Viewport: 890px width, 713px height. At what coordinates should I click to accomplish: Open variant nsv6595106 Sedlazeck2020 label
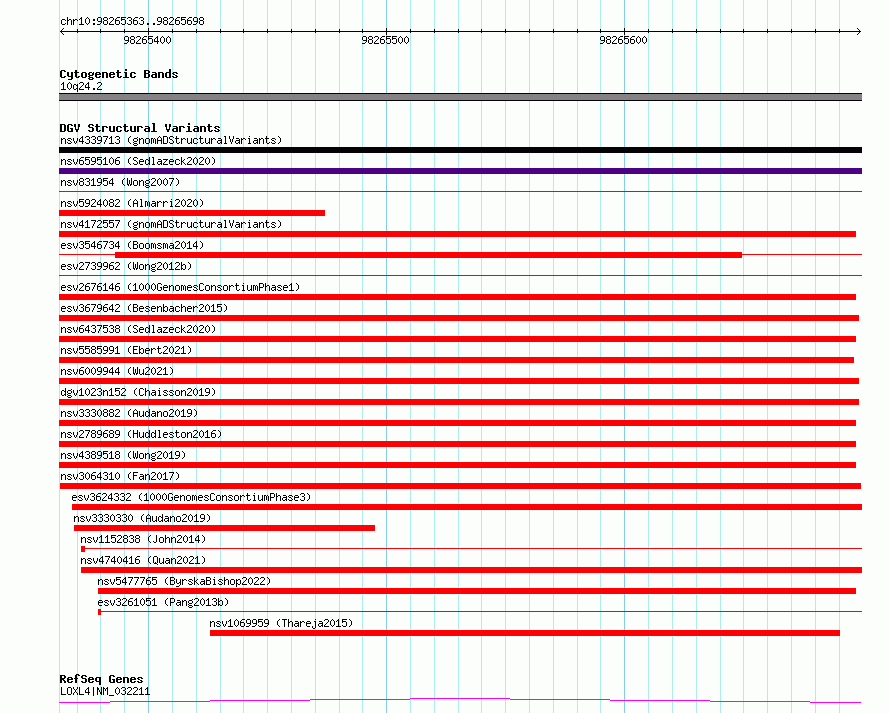(x=138, y=161)
